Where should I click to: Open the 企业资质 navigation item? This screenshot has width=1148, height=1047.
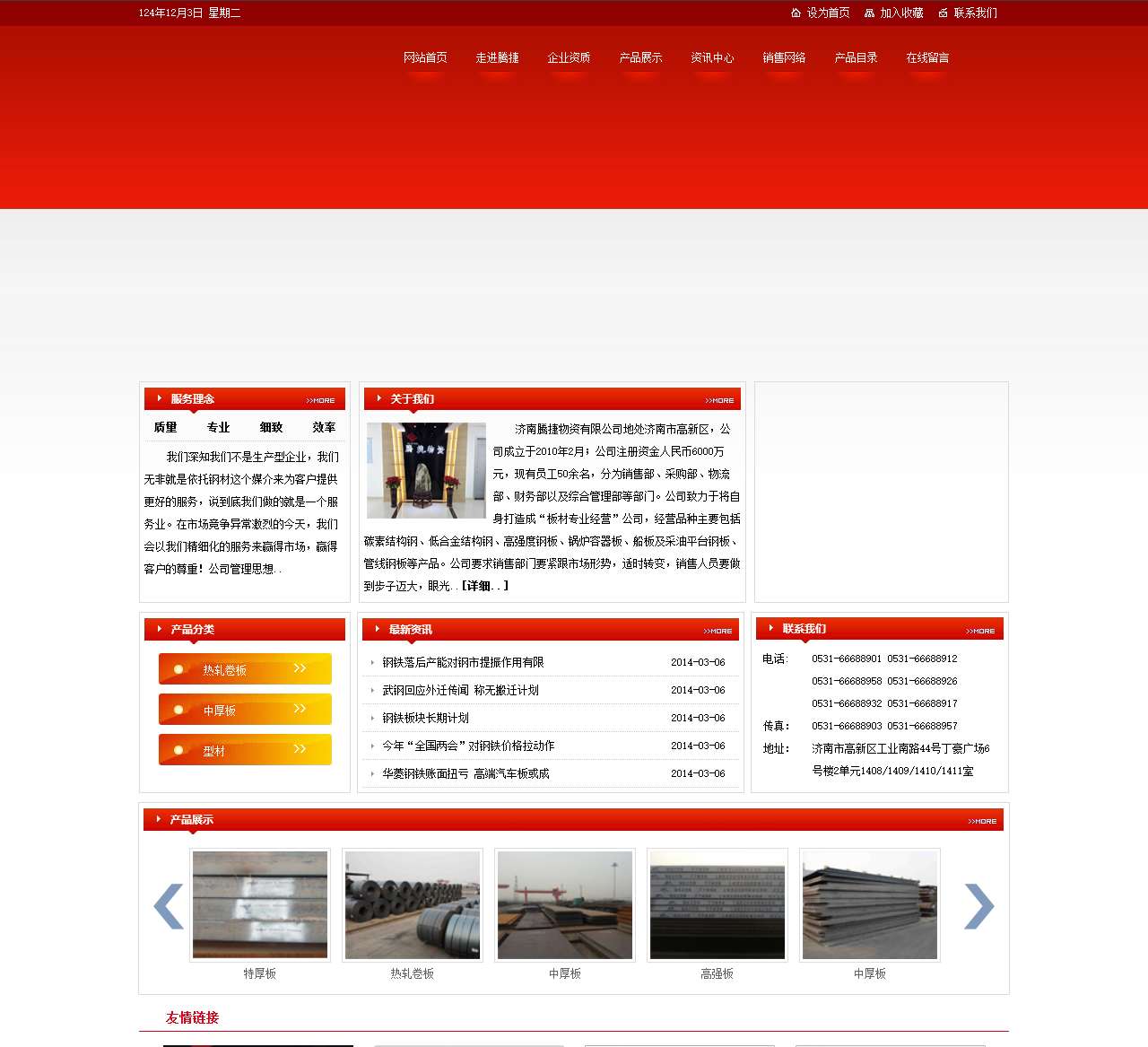point(569,57)
